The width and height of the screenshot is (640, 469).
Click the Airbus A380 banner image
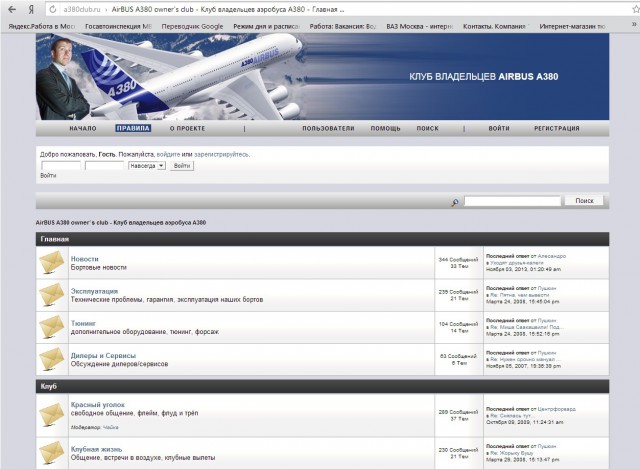click(322, 77)
